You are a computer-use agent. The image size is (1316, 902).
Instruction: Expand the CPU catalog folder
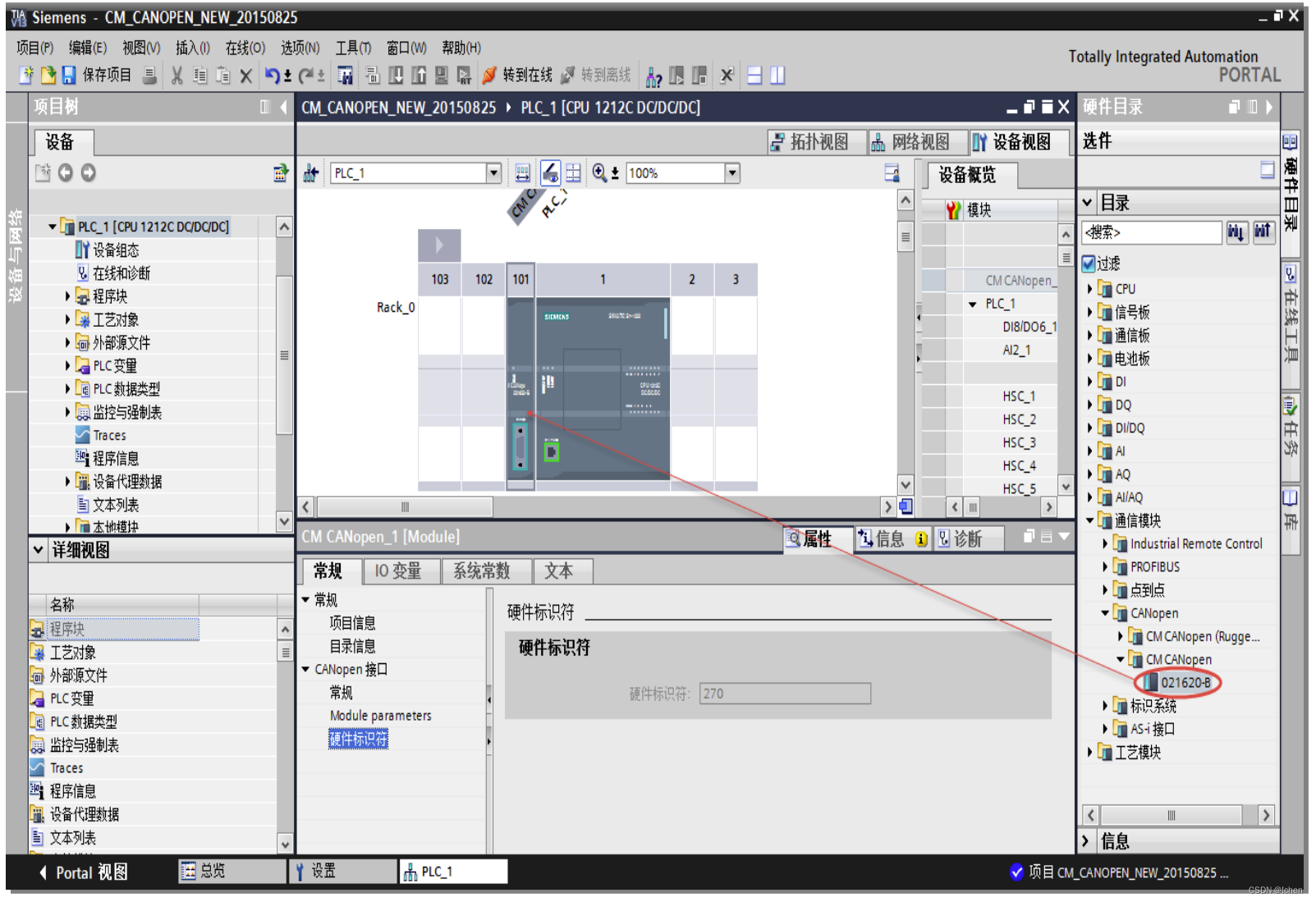click(1090, 289)
